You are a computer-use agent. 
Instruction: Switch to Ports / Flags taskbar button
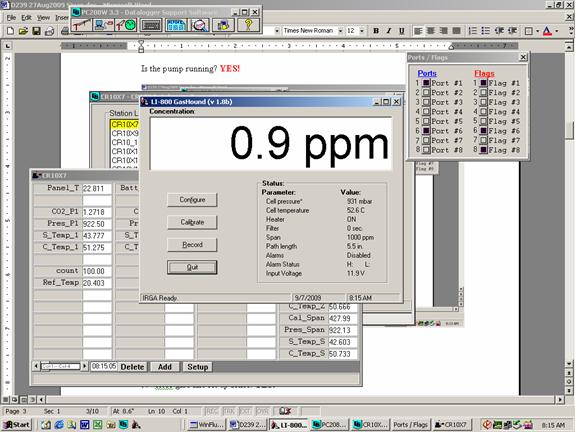pos(410,425)
